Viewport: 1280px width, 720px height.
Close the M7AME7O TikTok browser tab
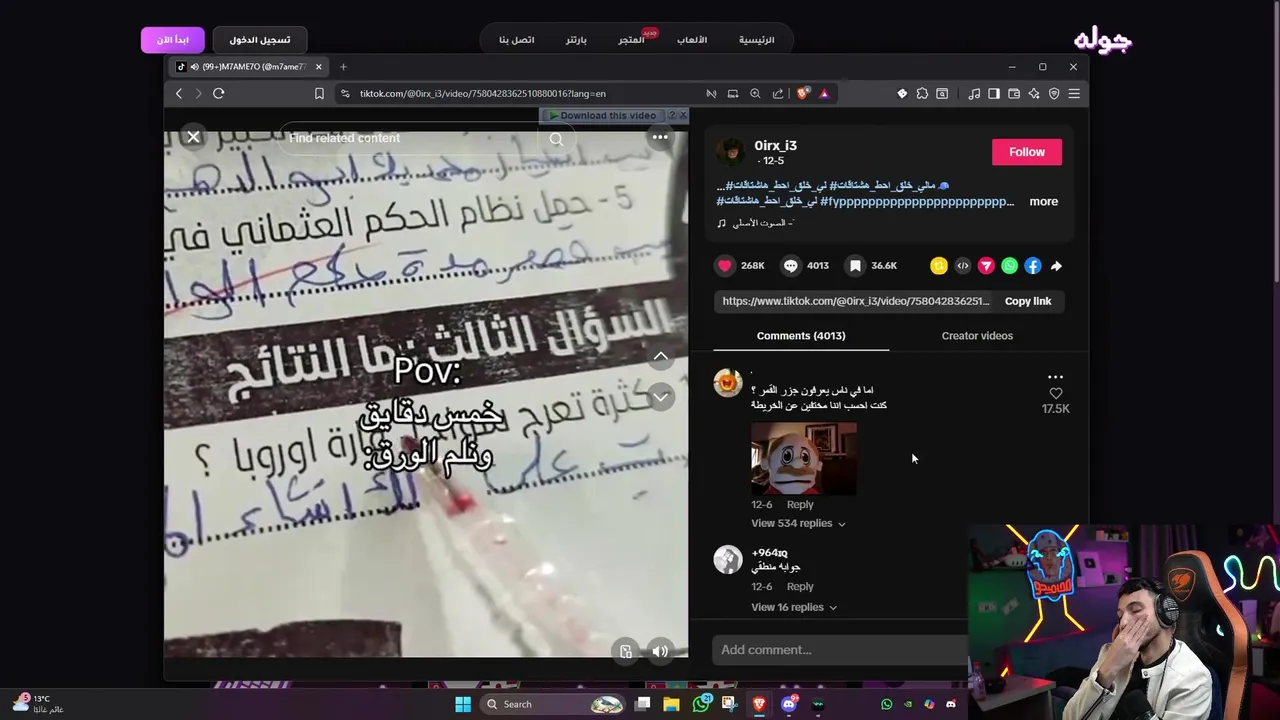point(319,67)
